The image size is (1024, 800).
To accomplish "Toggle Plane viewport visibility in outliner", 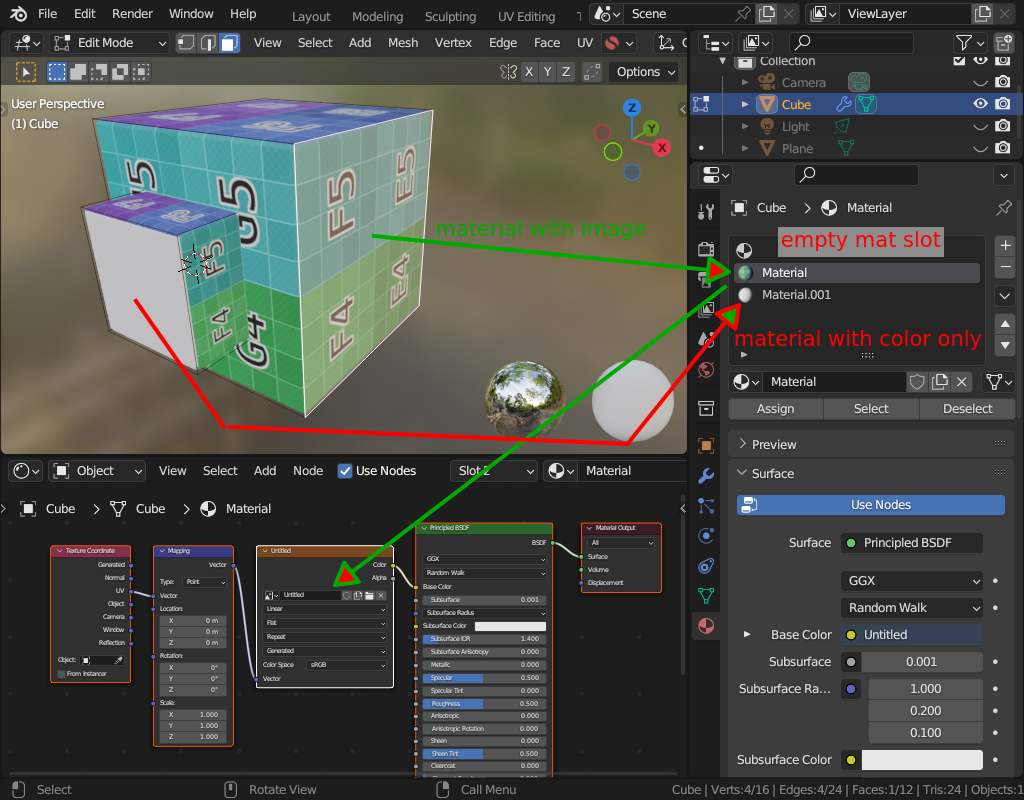I will coord(980,148).
